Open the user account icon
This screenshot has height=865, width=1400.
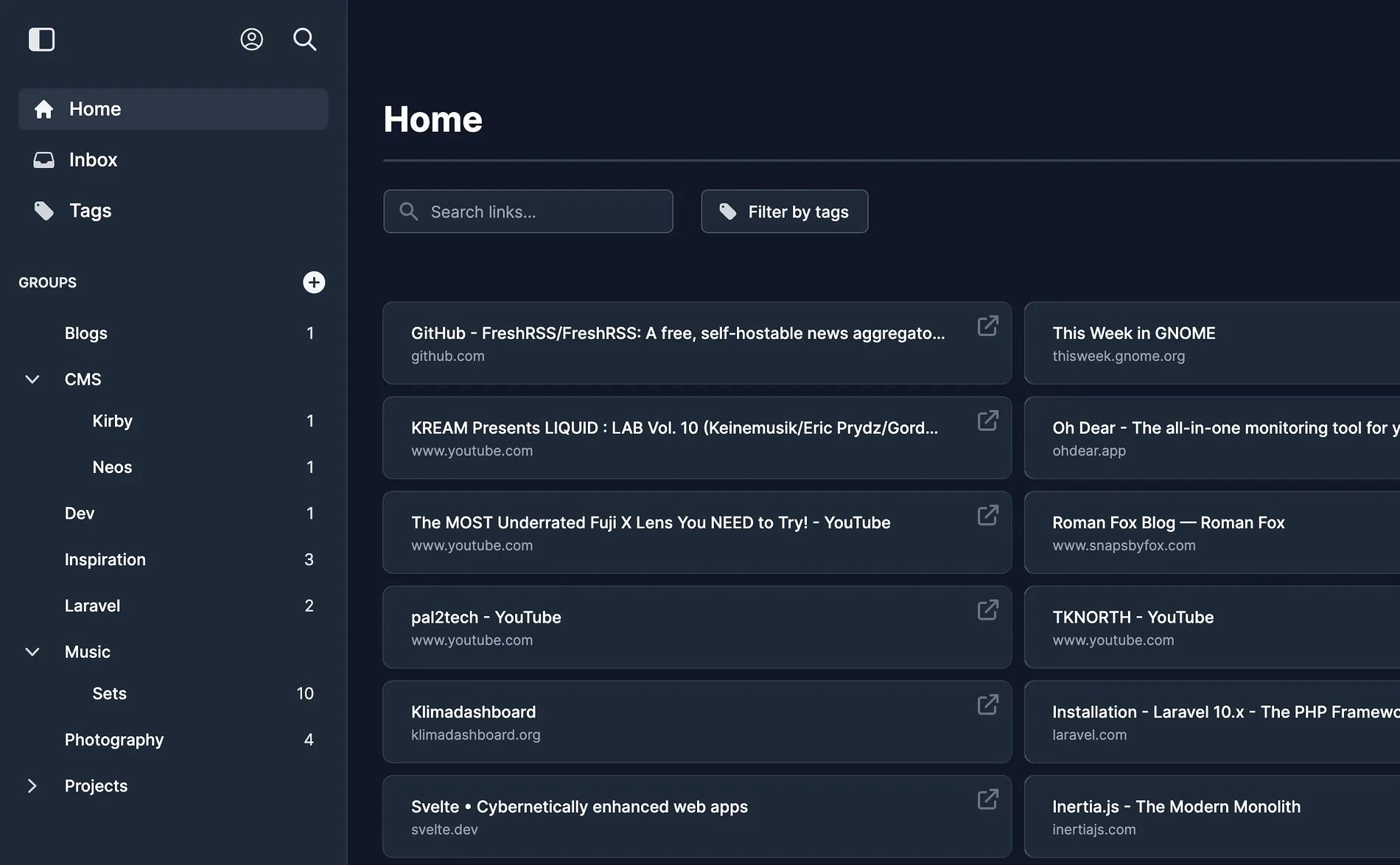coord(251,39)
